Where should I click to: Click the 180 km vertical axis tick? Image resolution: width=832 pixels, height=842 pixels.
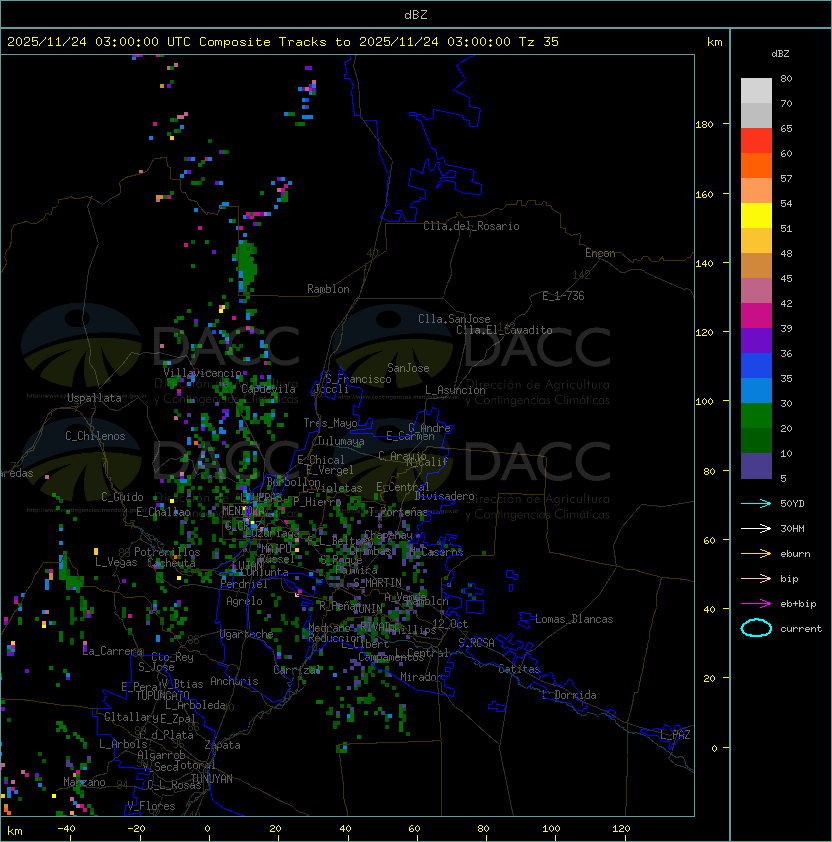coord(704,125)
